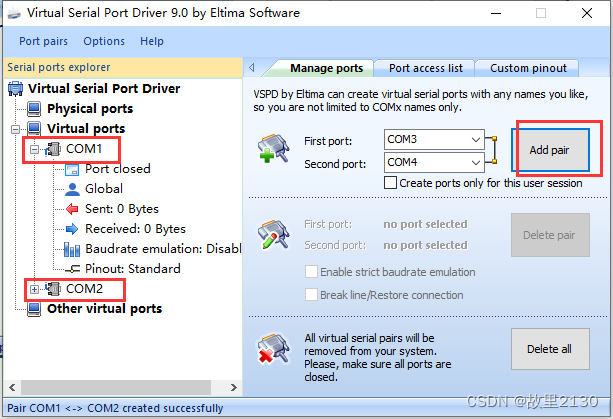The height and width of the screenshot is (419, 613).
Task: Click the Add pair button
Action: click(550, 150)
